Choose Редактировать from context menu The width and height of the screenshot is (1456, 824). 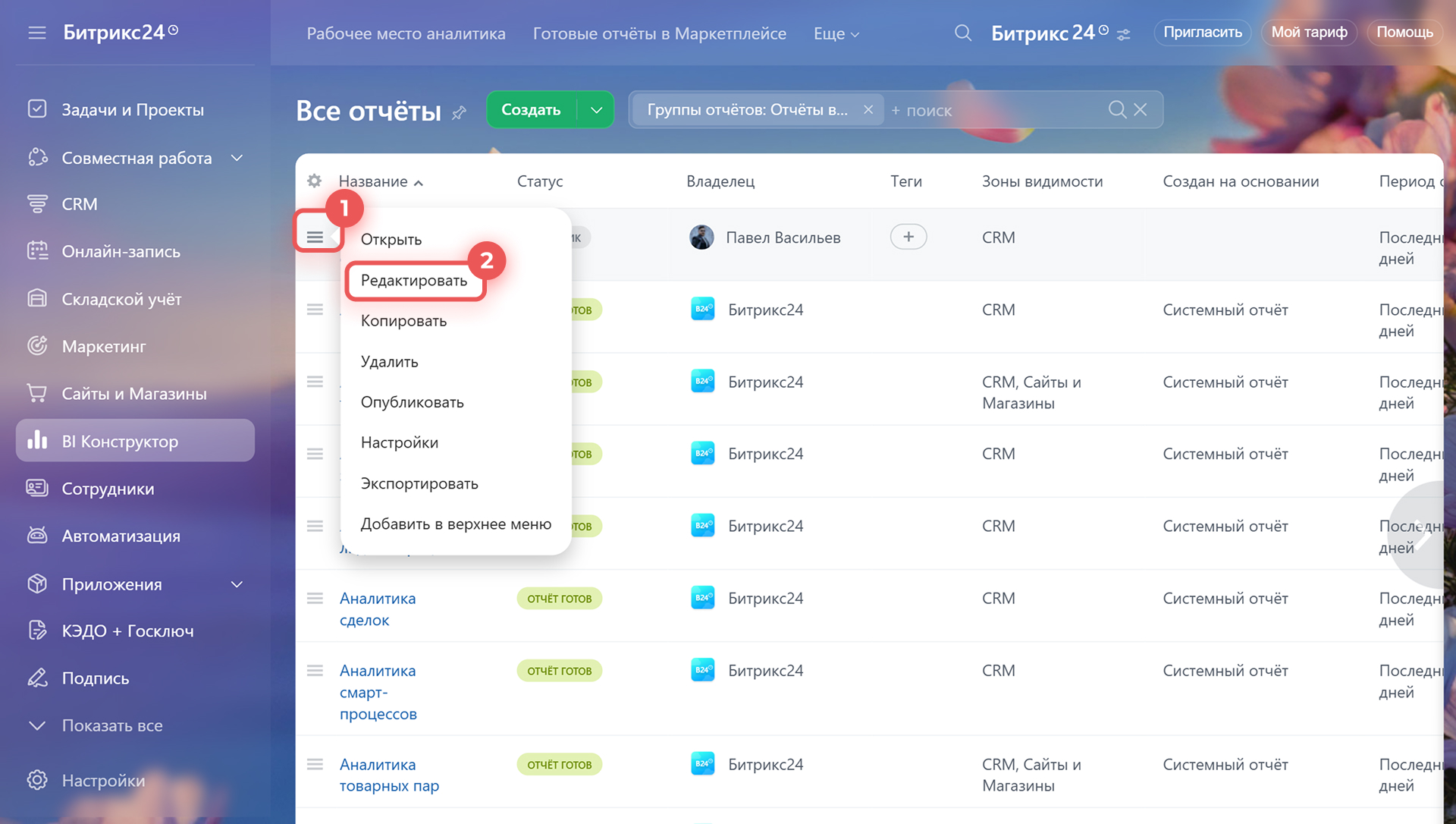414,280
